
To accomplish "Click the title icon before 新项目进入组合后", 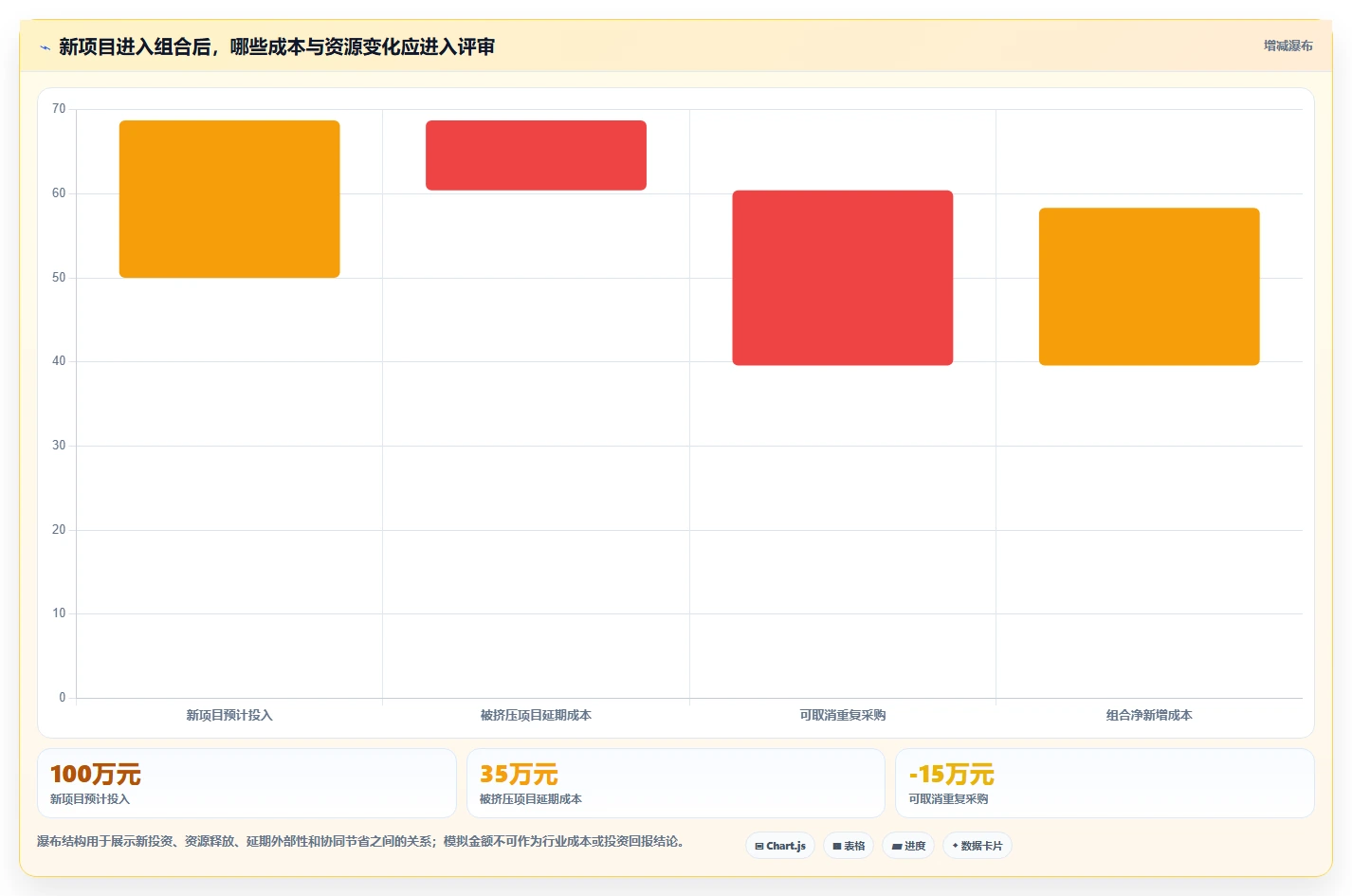I will point(45,47).
